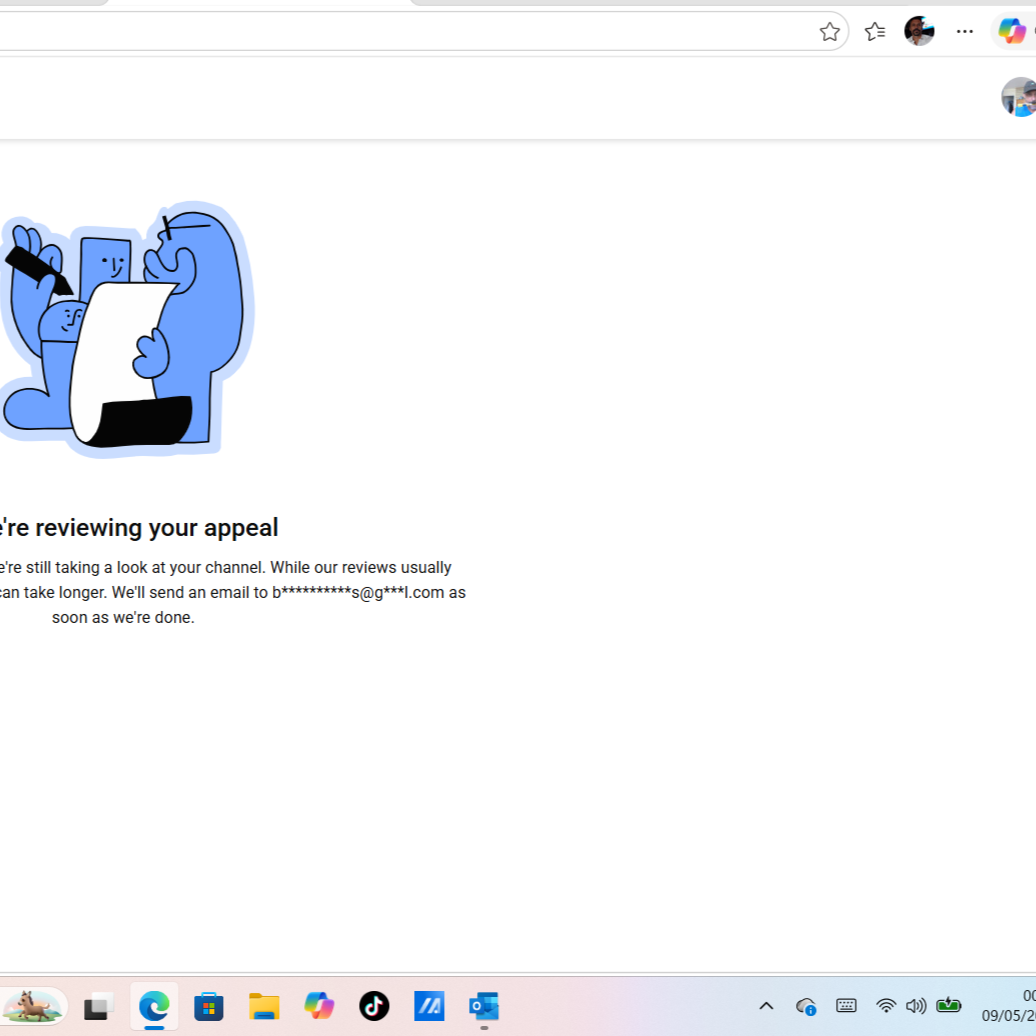Screen dimensions: 1036x1036
Task: Open File Explorer from the taskbar
Action: [x=264, y=1006]
